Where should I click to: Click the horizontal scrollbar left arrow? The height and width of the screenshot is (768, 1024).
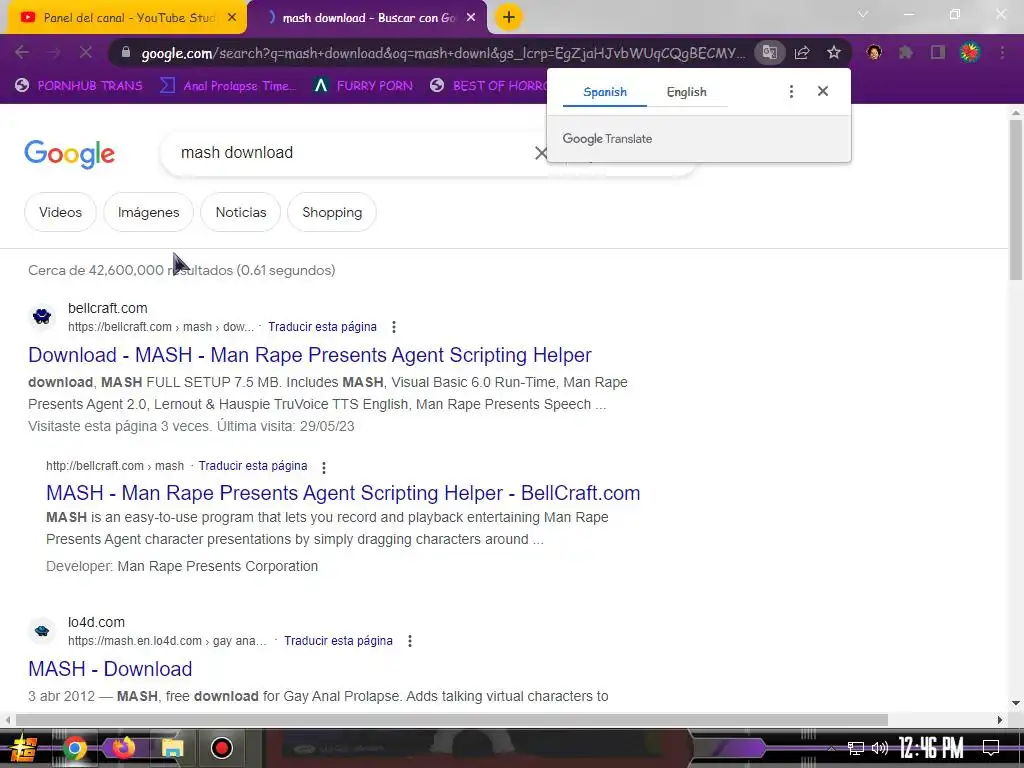coord(7,720)
